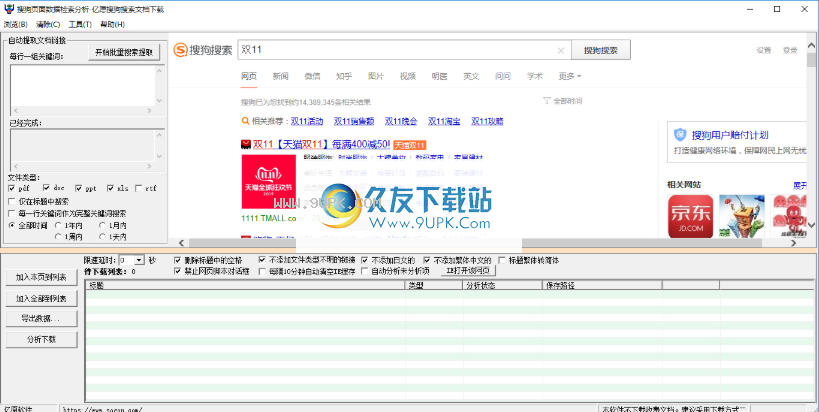Click the 开始批量搜索提取 button
Viewport: 819px width, 412px height.
(x=124, y=52)
